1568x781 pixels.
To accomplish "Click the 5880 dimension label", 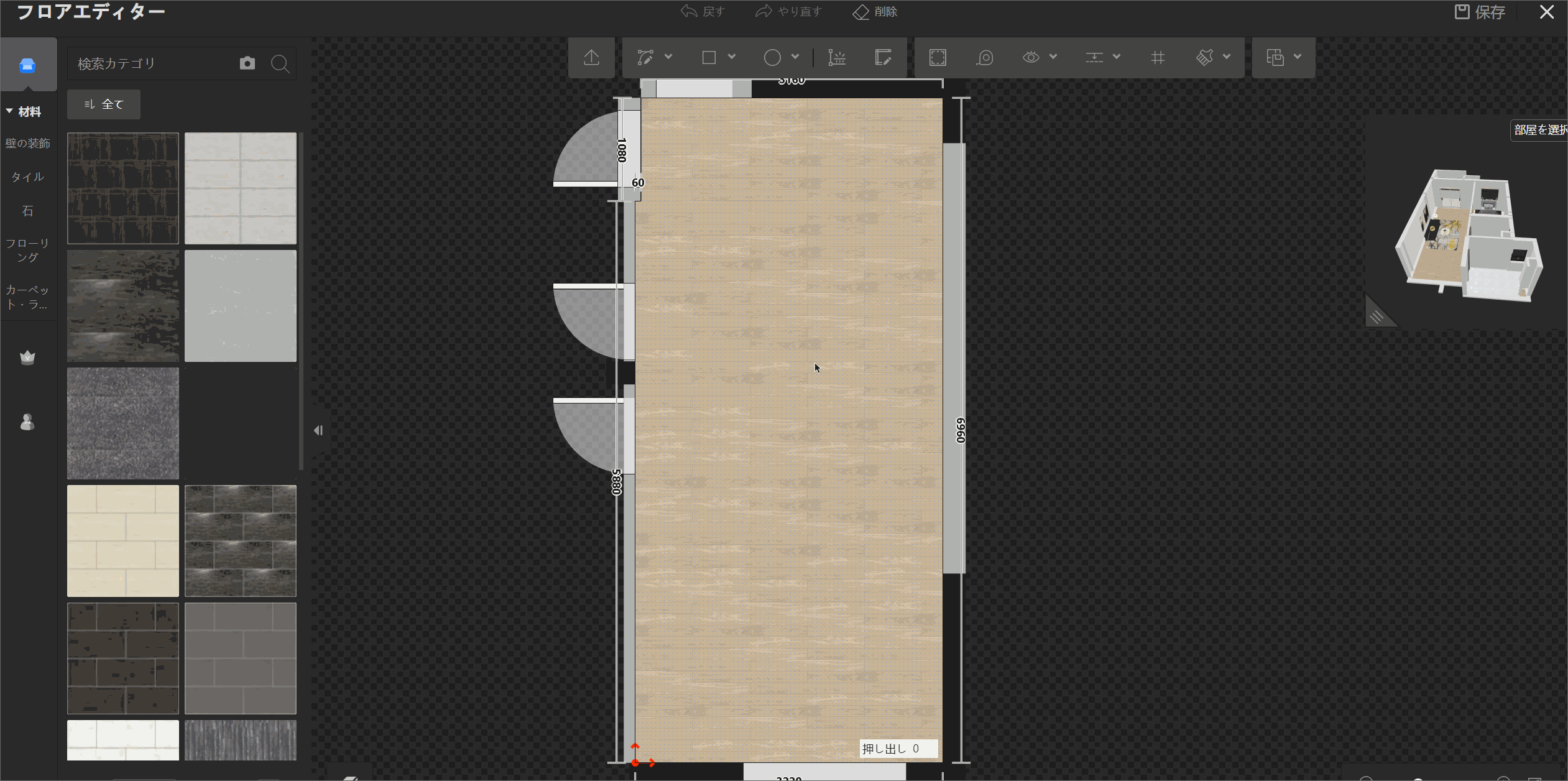I will coord(616,482).
